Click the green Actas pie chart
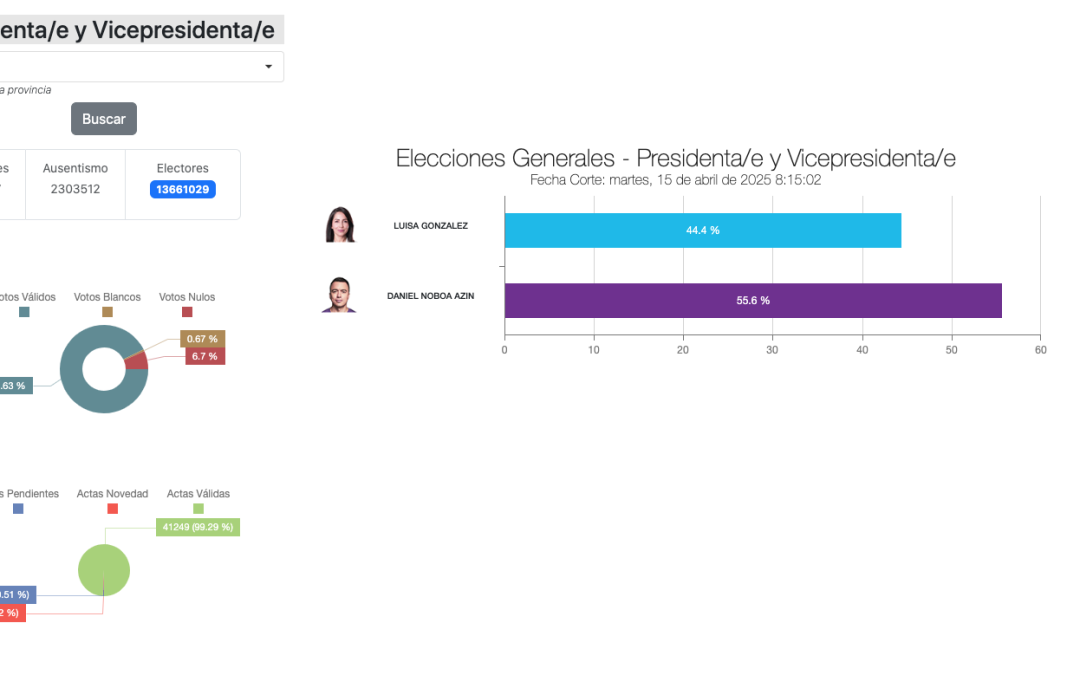The width and height of the screenshot is (1080, 675). click(104, 570)
